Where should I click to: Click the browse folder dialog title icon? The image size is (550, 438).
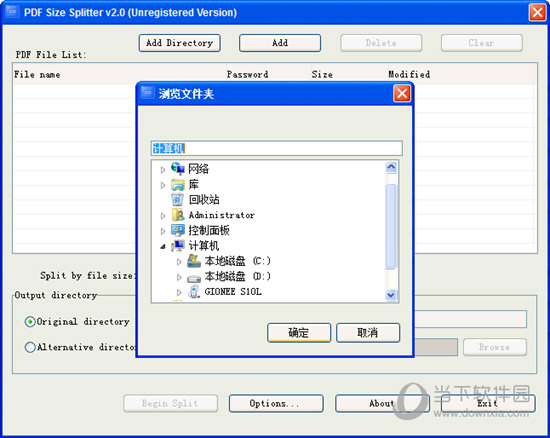(147, 93)
